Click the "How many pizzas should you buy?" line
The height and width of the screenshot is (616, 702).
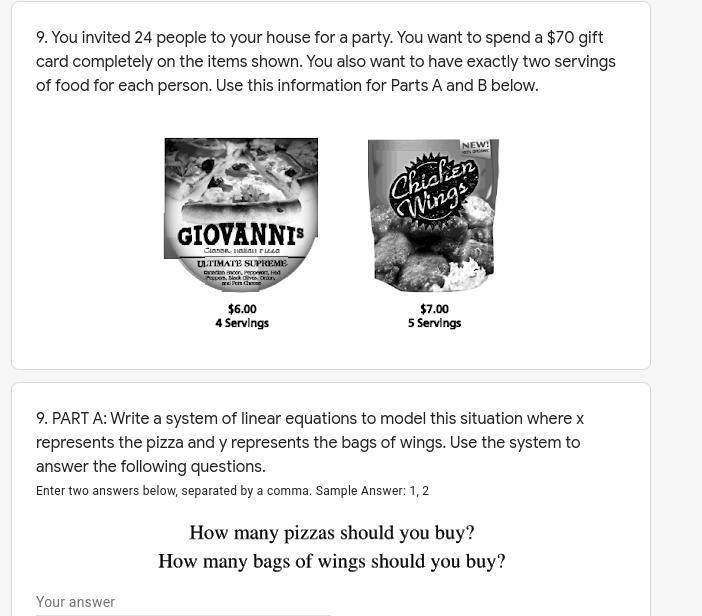point(332,533)
